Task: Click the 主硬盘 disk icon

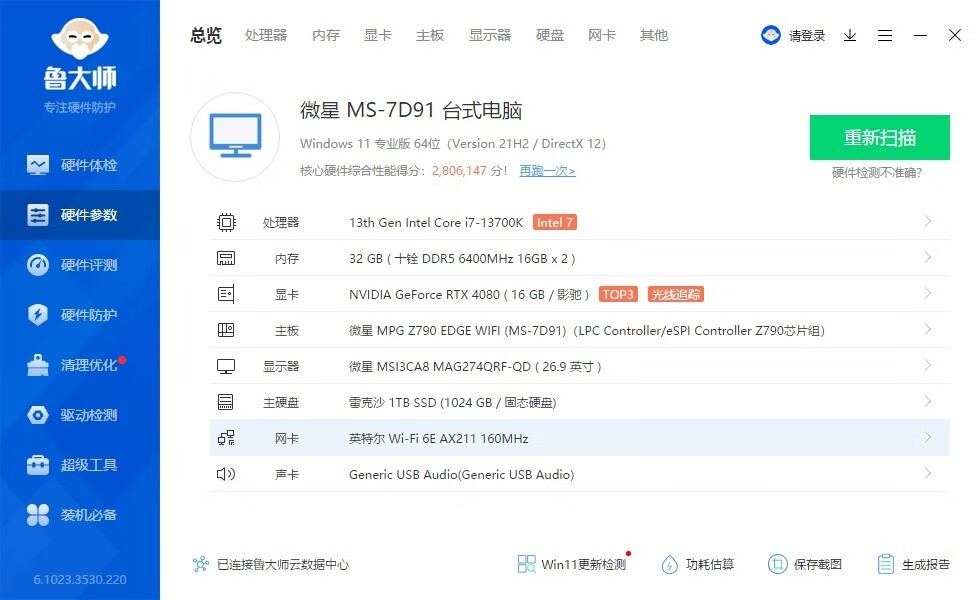Action: (226, 402)
